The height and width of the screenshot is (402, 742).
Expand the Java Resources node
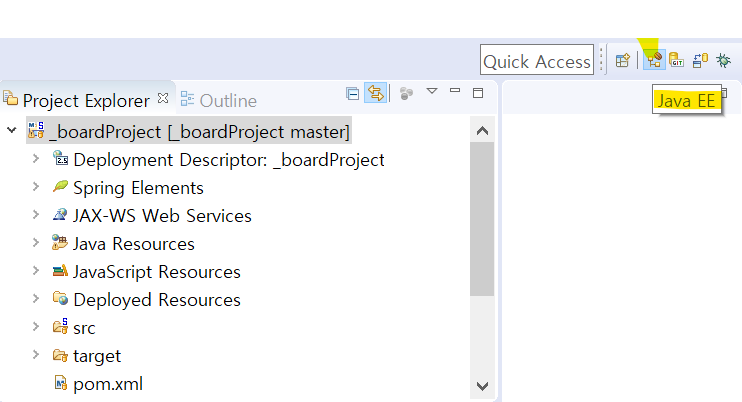point(36,243)
